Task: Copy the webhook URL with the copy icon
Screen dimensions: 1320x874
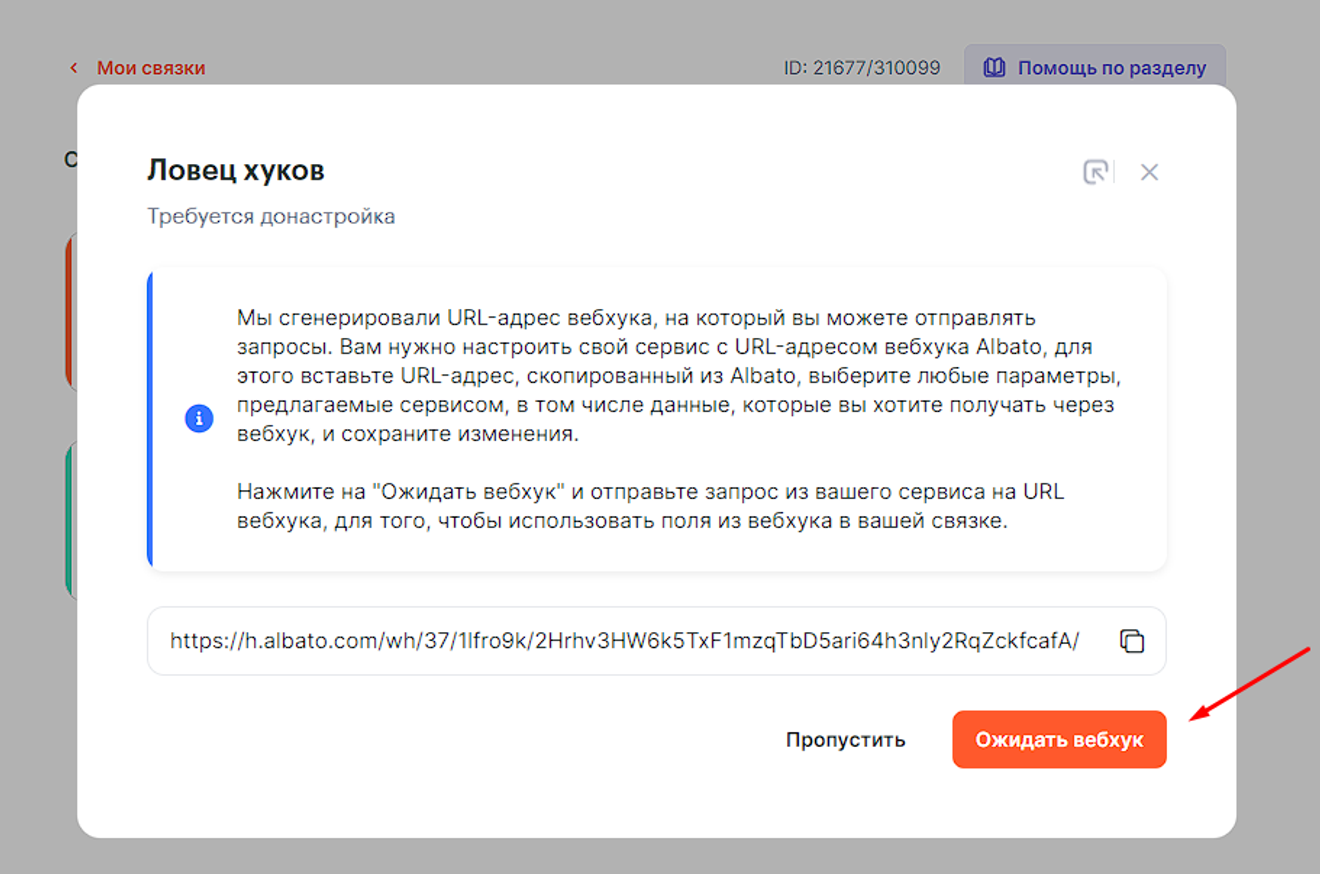Action: pyautogui.click(x=1131, y=641)
